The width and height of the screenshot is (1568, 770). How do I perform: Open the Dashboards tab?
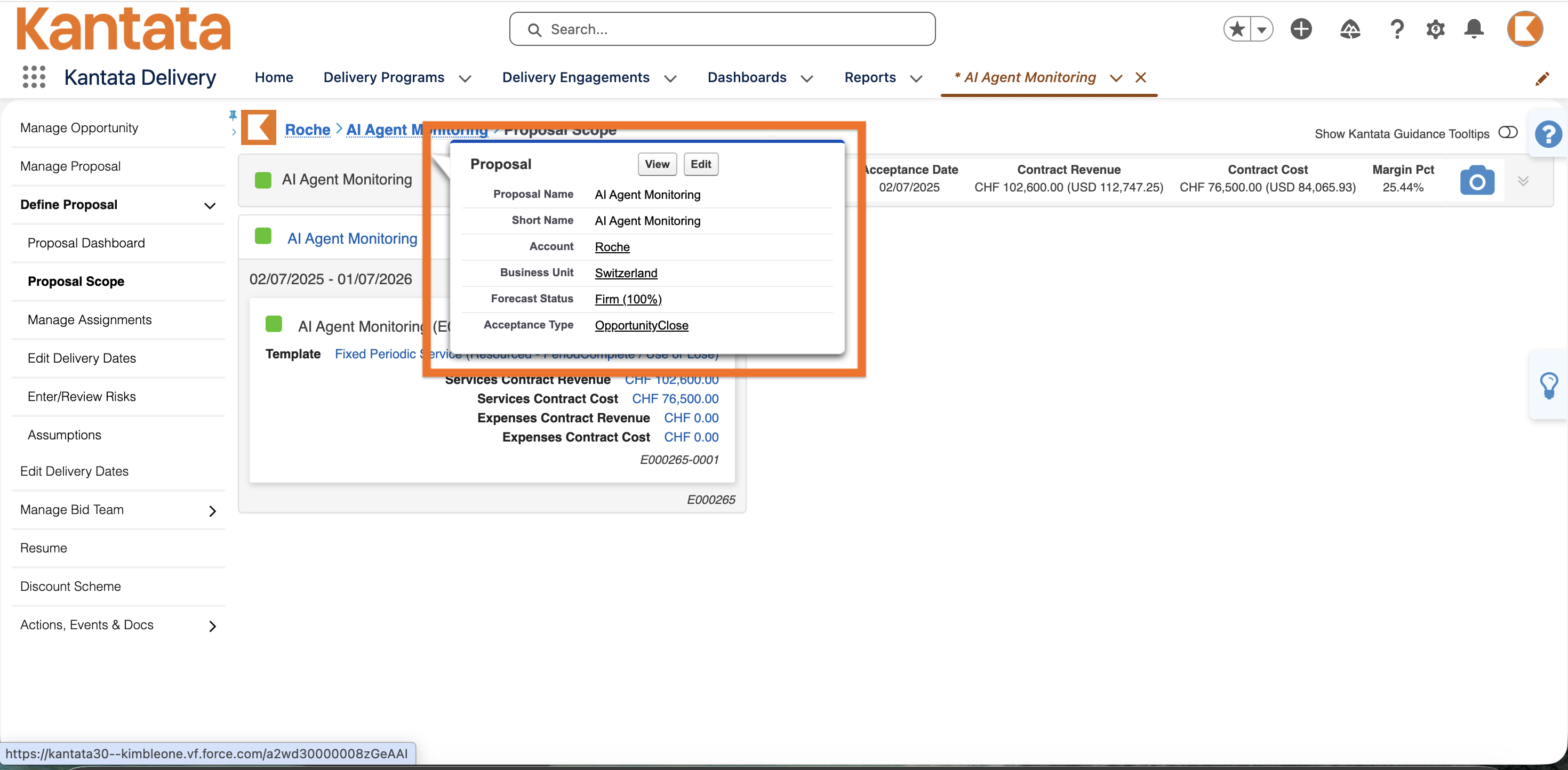click(747, 77)
